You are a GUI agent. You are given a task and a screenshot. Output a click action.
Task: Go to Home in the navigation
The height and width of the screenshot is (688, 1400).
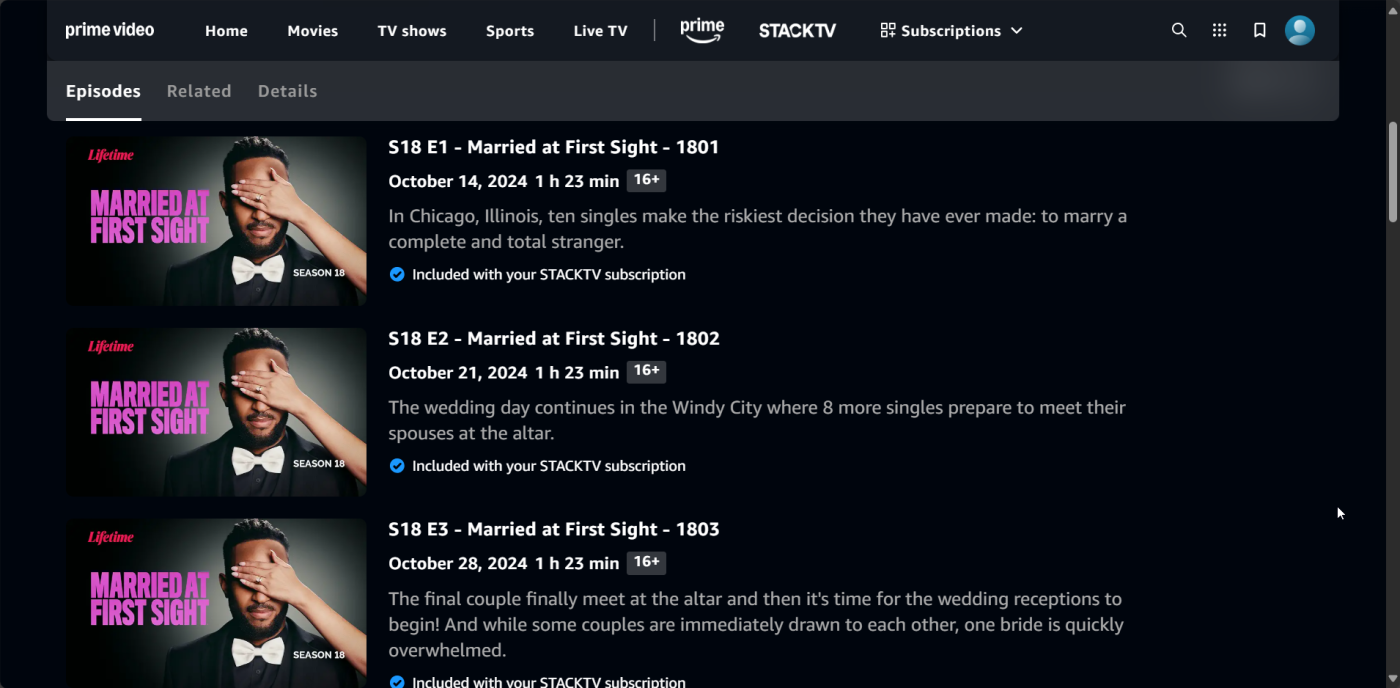point(226,31)
